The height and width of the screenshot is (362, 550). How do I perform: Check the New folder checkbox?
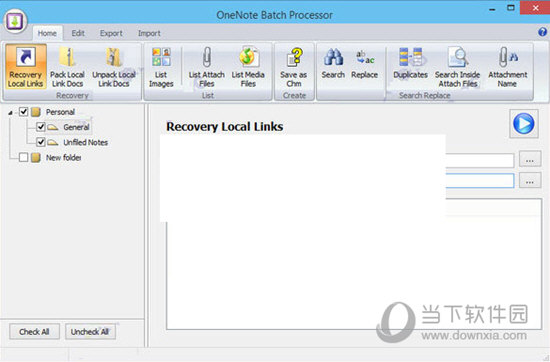[x=24, y=157]
